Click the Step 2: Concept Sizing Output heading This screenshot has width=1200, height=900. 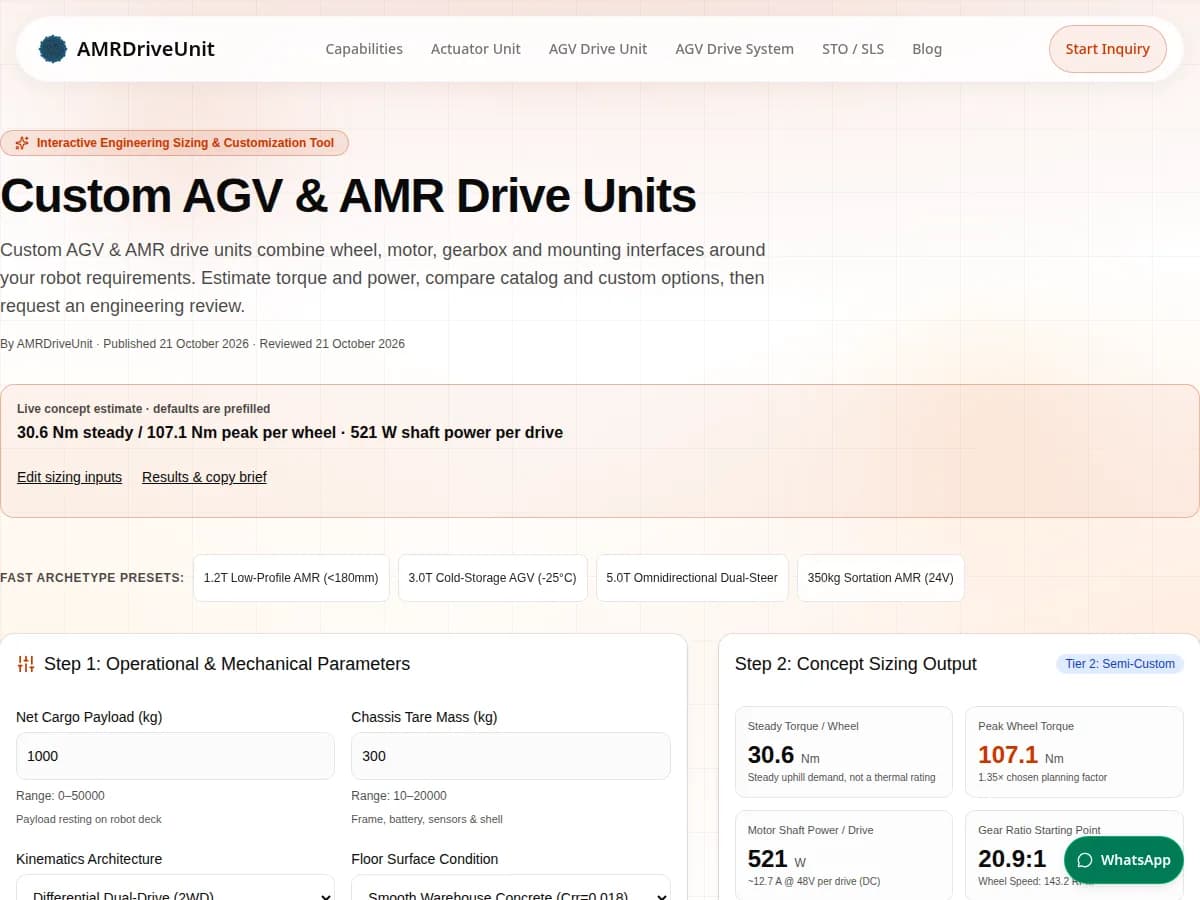[856, 664]
